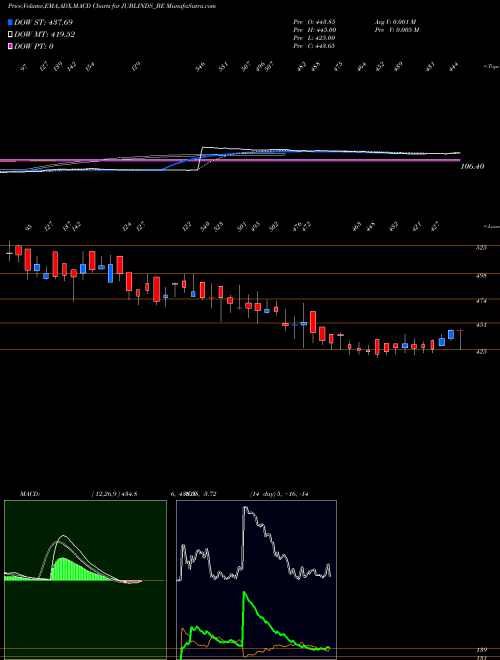Click the '(14 day) 5, +16, -14' ADX text
This screenshot has width=500, height=660.
[279, 494]
